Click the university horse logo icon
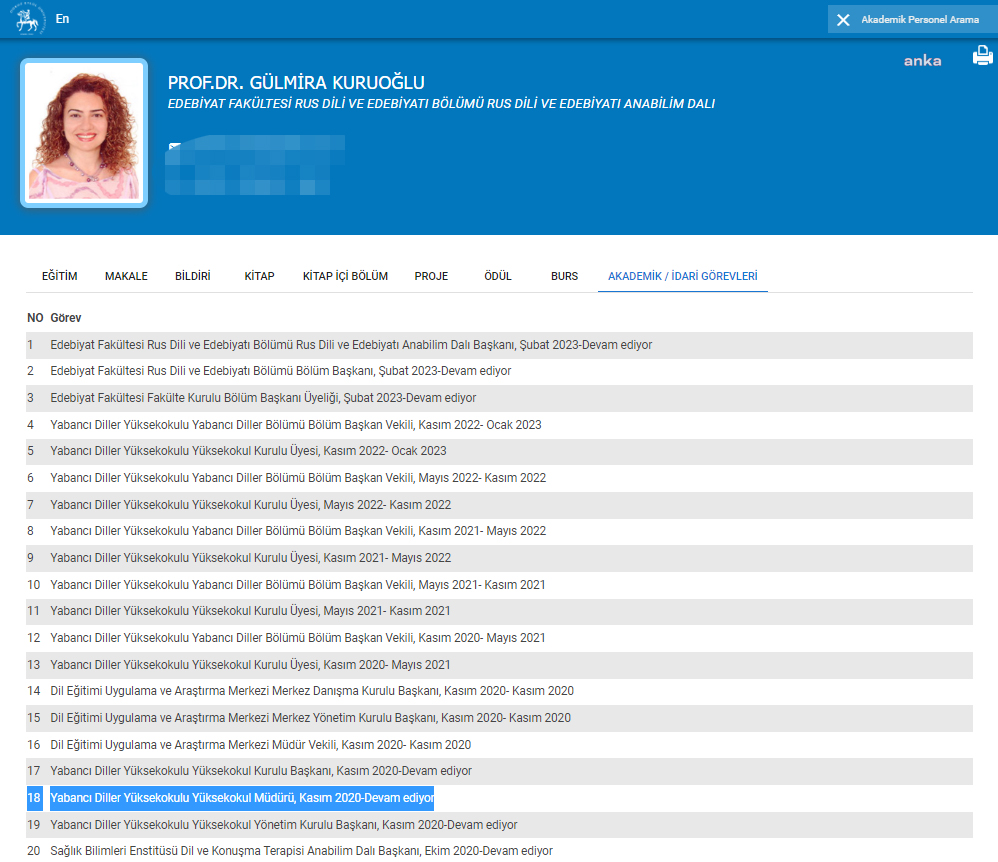 pyautogui.click(x=29, y=18)
